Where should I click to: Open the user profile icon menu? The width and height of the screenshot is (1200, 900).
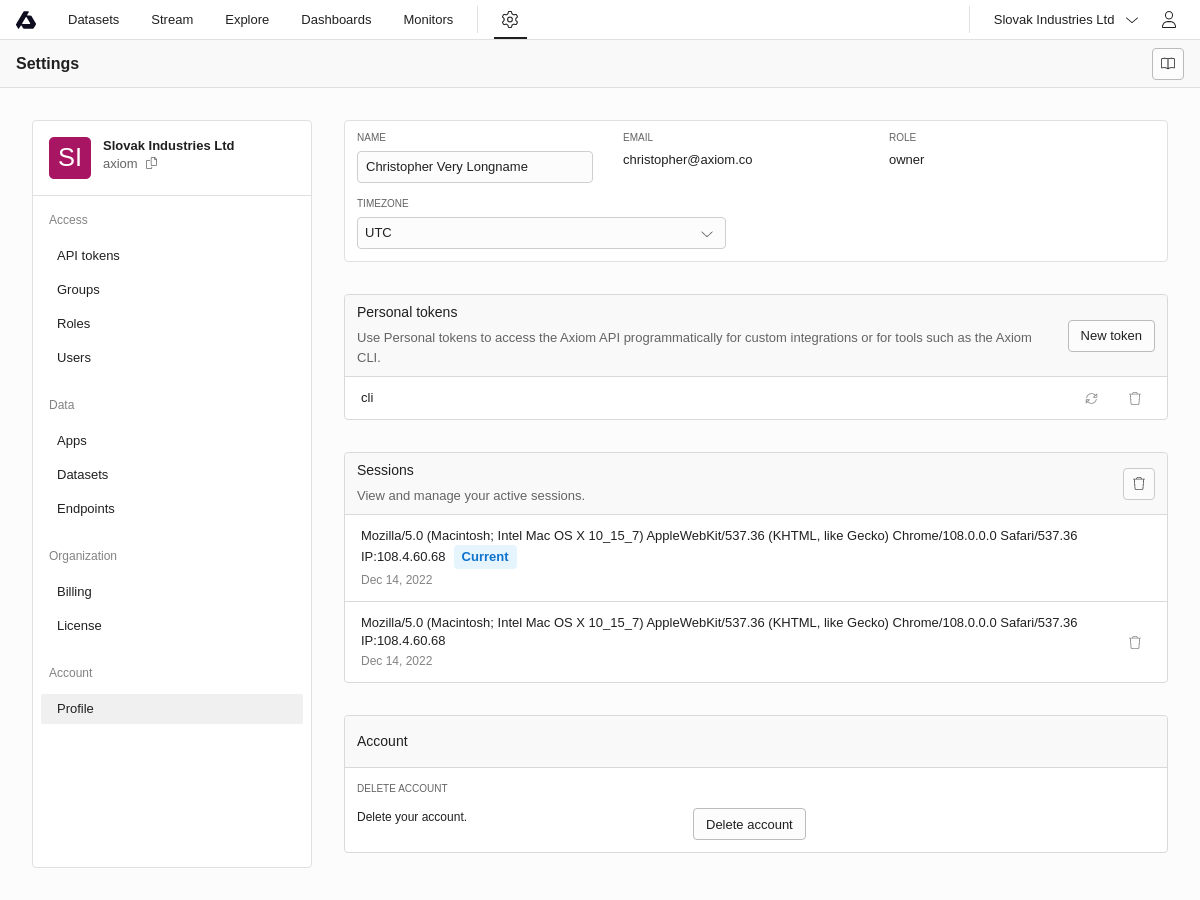1168,20
